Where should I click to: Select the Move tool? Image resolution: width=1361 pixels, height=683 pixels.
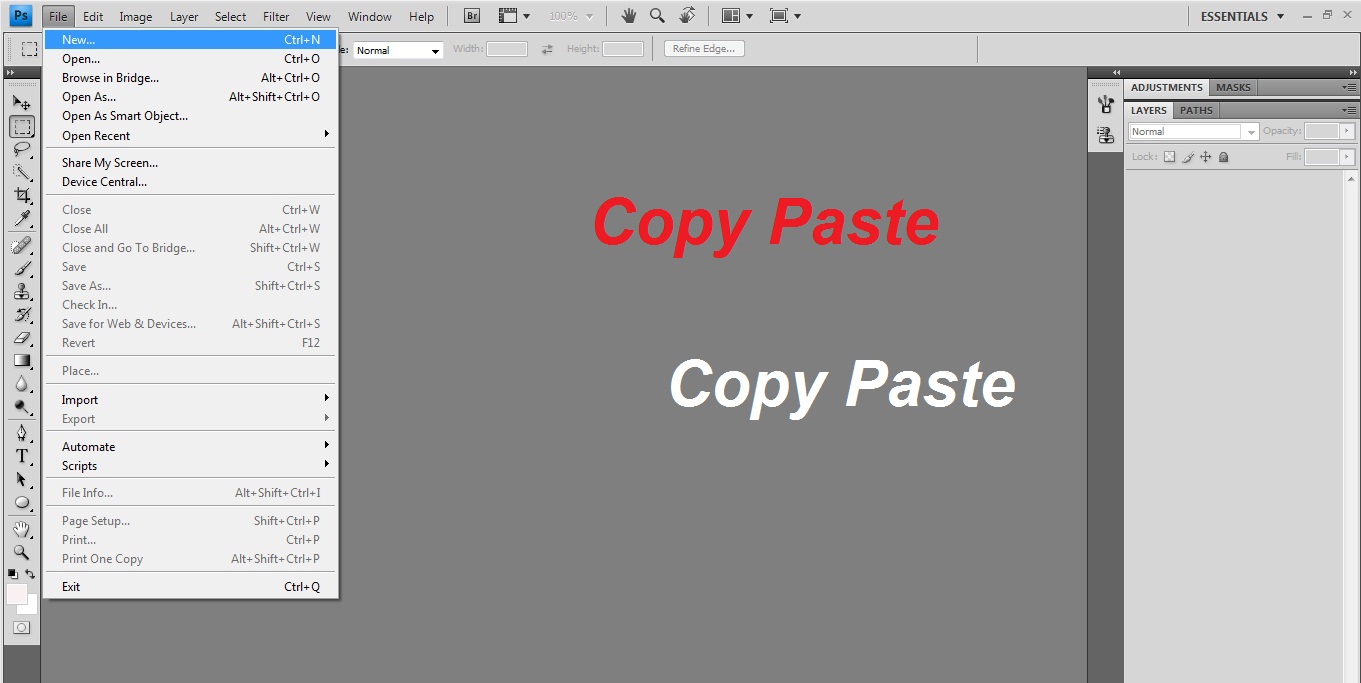tap(21, 103)
